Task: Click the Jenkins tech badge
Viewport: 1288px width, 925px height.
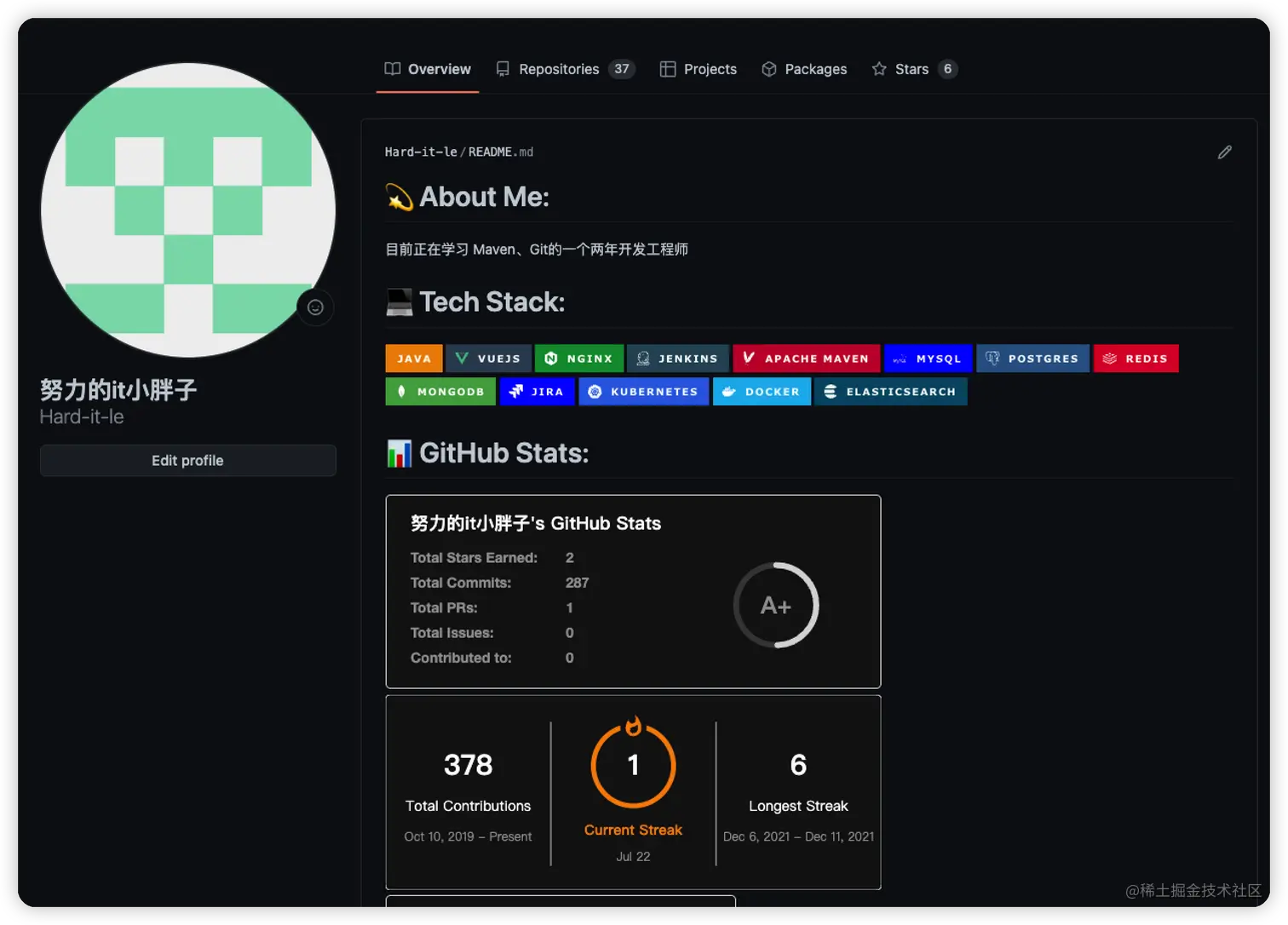Action: 678,359
